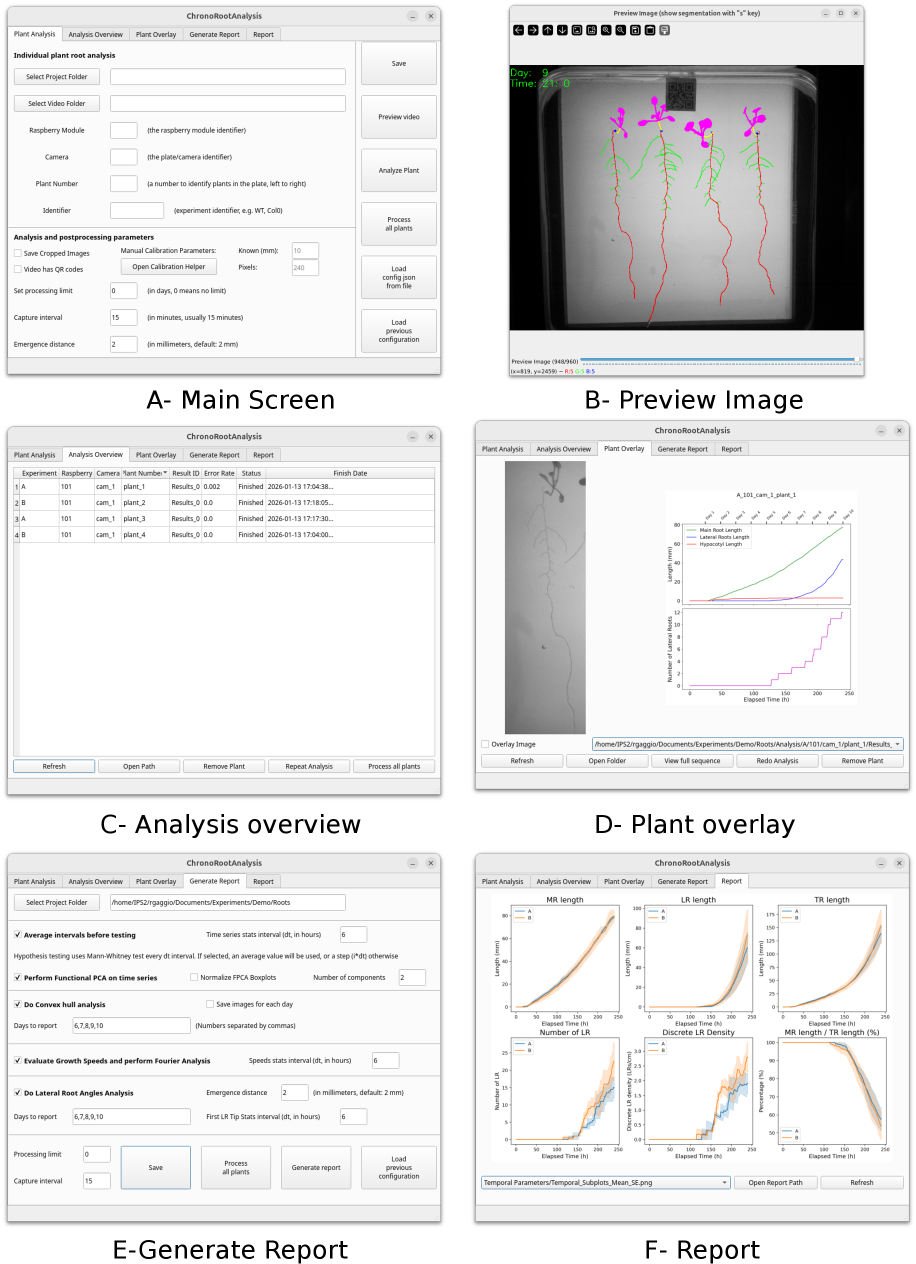
Task: Click View full sequence in Plant Overlay
Action: [692, 761]
